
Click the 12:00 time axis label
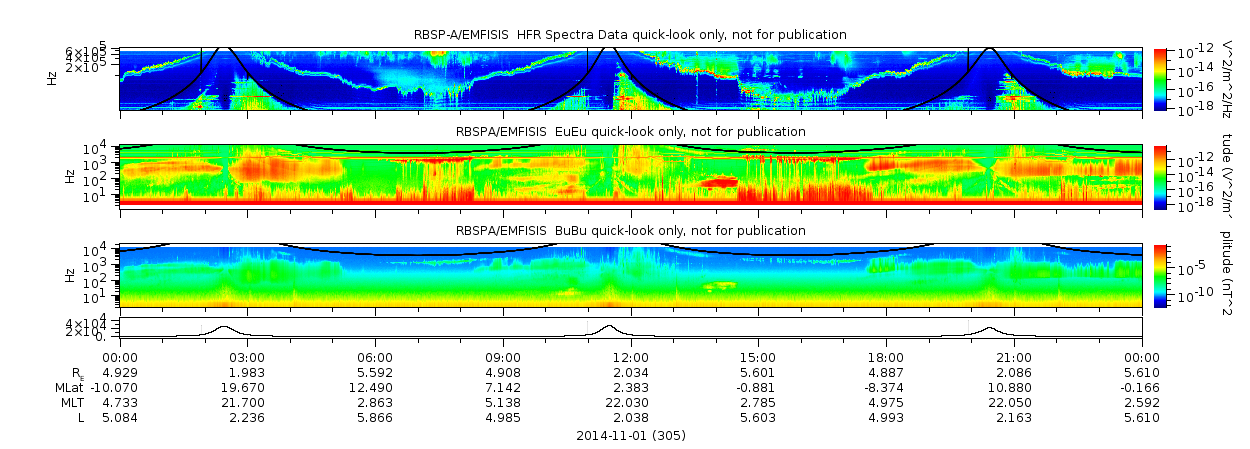[x=631, y=359]
